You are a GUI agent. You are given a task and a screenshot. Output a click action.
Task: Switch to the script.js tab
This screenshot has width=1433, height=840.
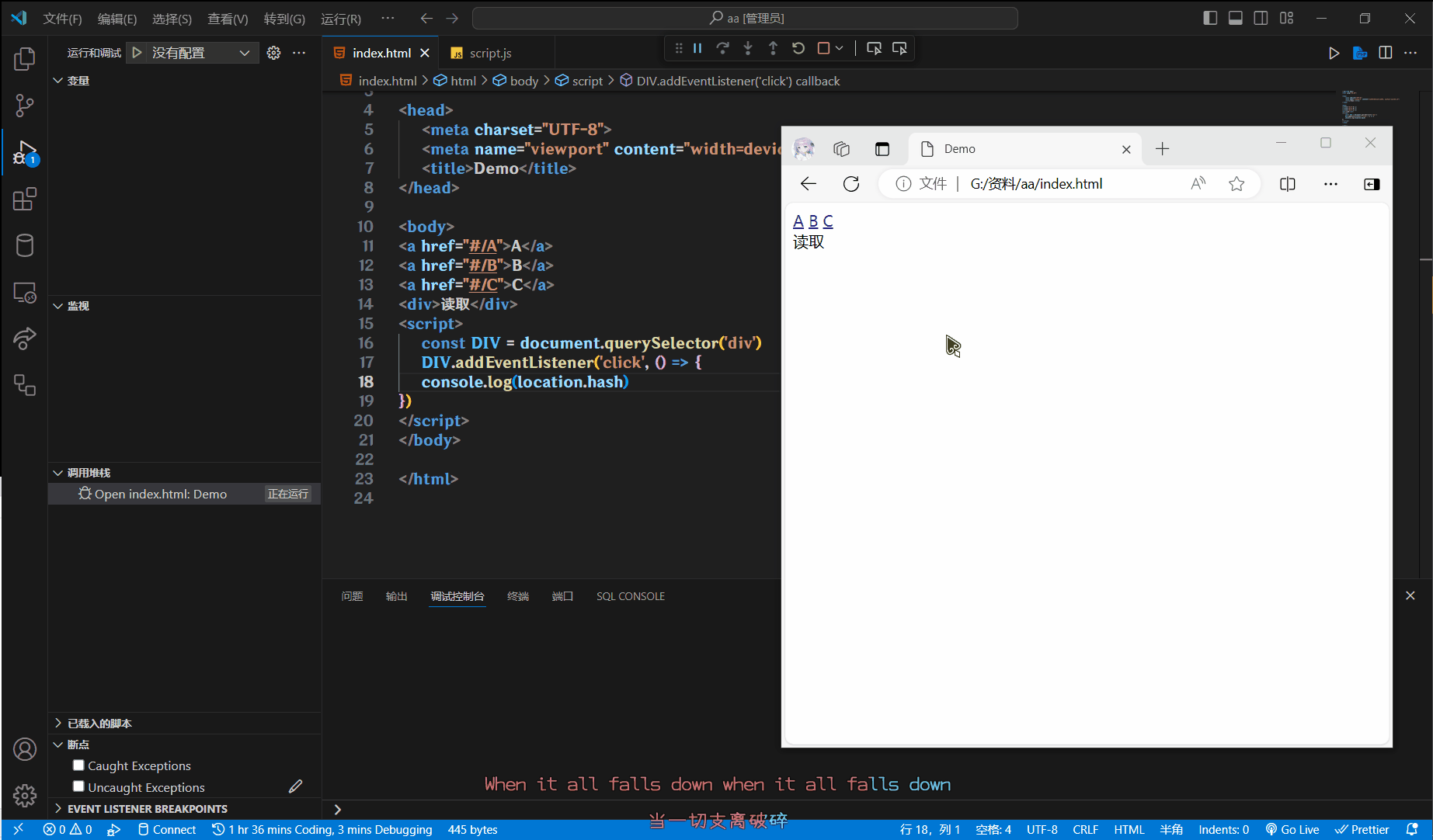490,53
